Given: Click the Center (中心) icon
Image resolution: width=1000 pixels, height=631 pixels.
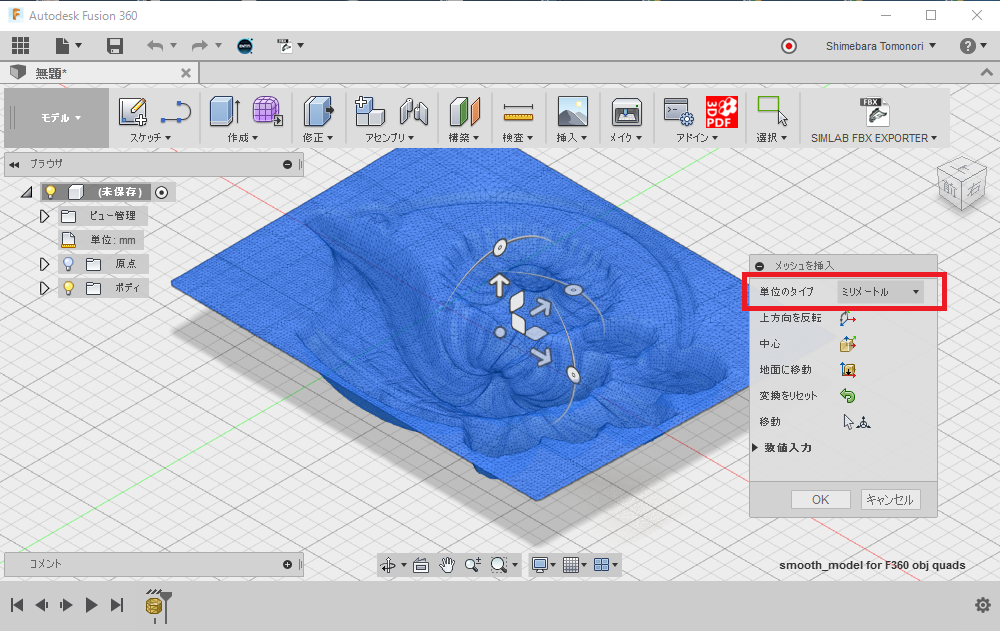Looking at the screenshot, I should (x=848, y=344).
